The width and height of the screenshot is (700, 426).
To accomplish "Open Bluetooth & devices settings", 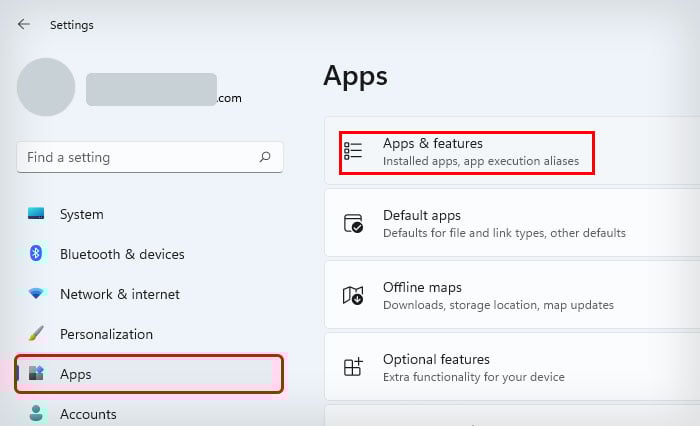I will coord(122,254).
